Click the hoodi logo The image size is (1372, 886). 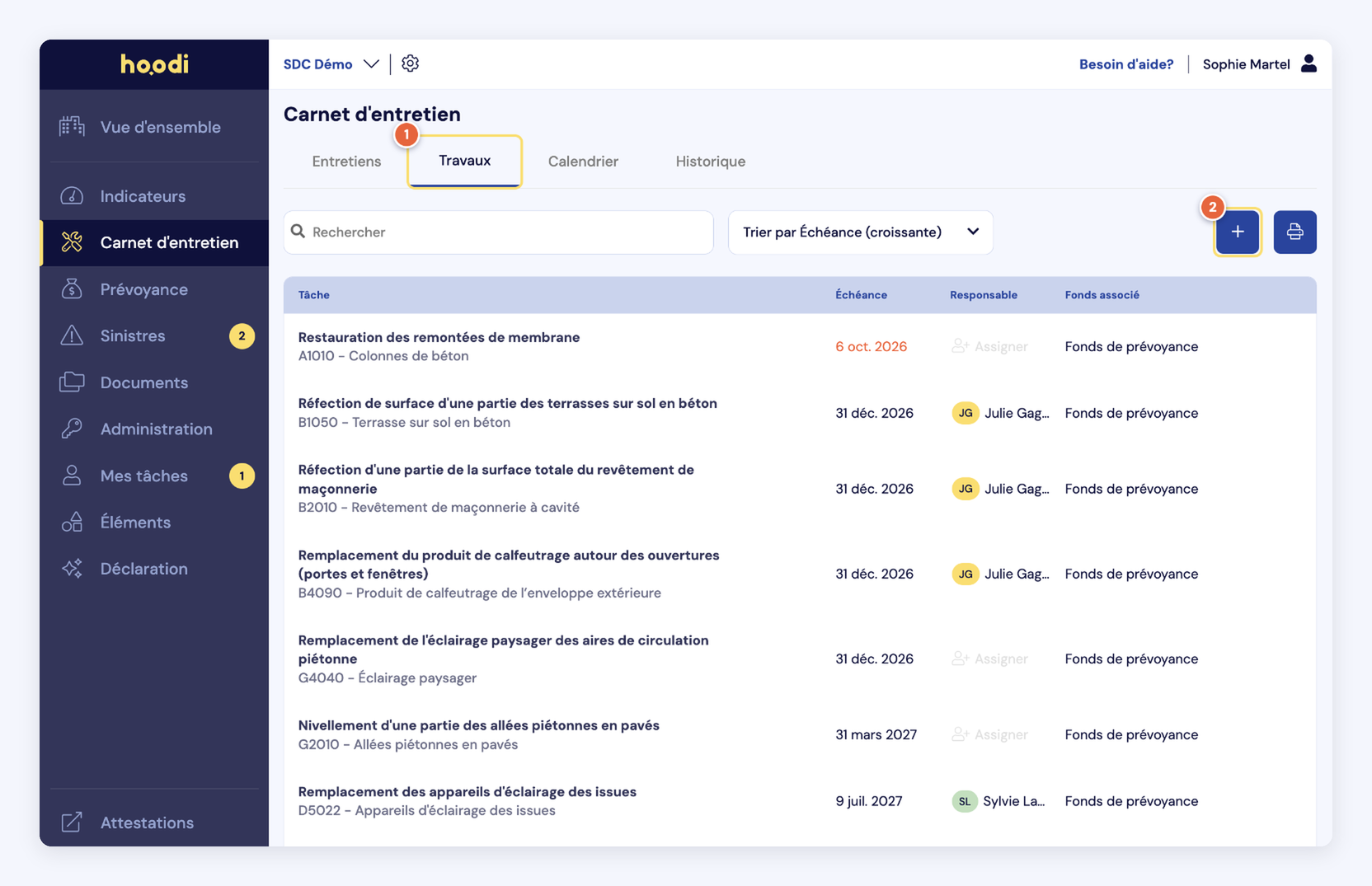point(154,64)
